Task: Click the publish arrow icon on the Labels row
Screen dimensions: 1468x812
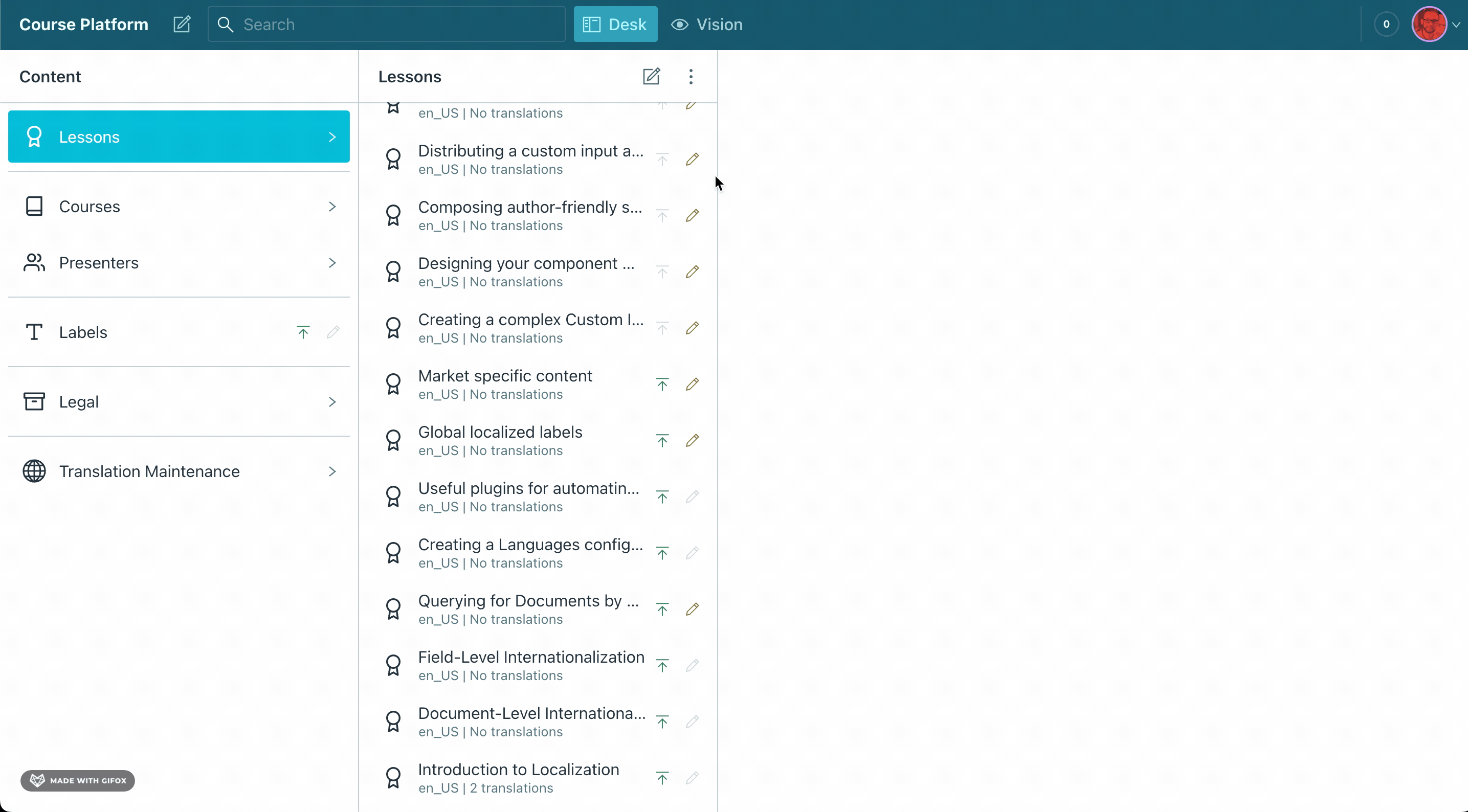Action: coord(303,332)
